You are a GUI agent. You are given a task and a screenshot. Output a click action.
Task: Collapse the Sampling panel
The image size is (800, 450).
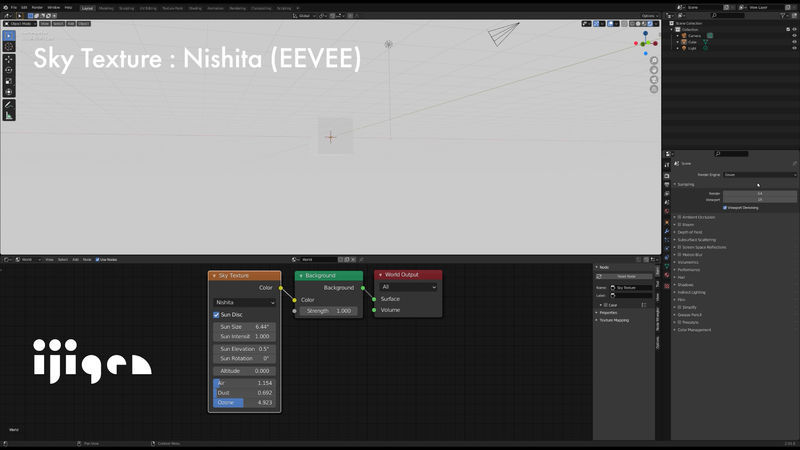pos(686,184)
